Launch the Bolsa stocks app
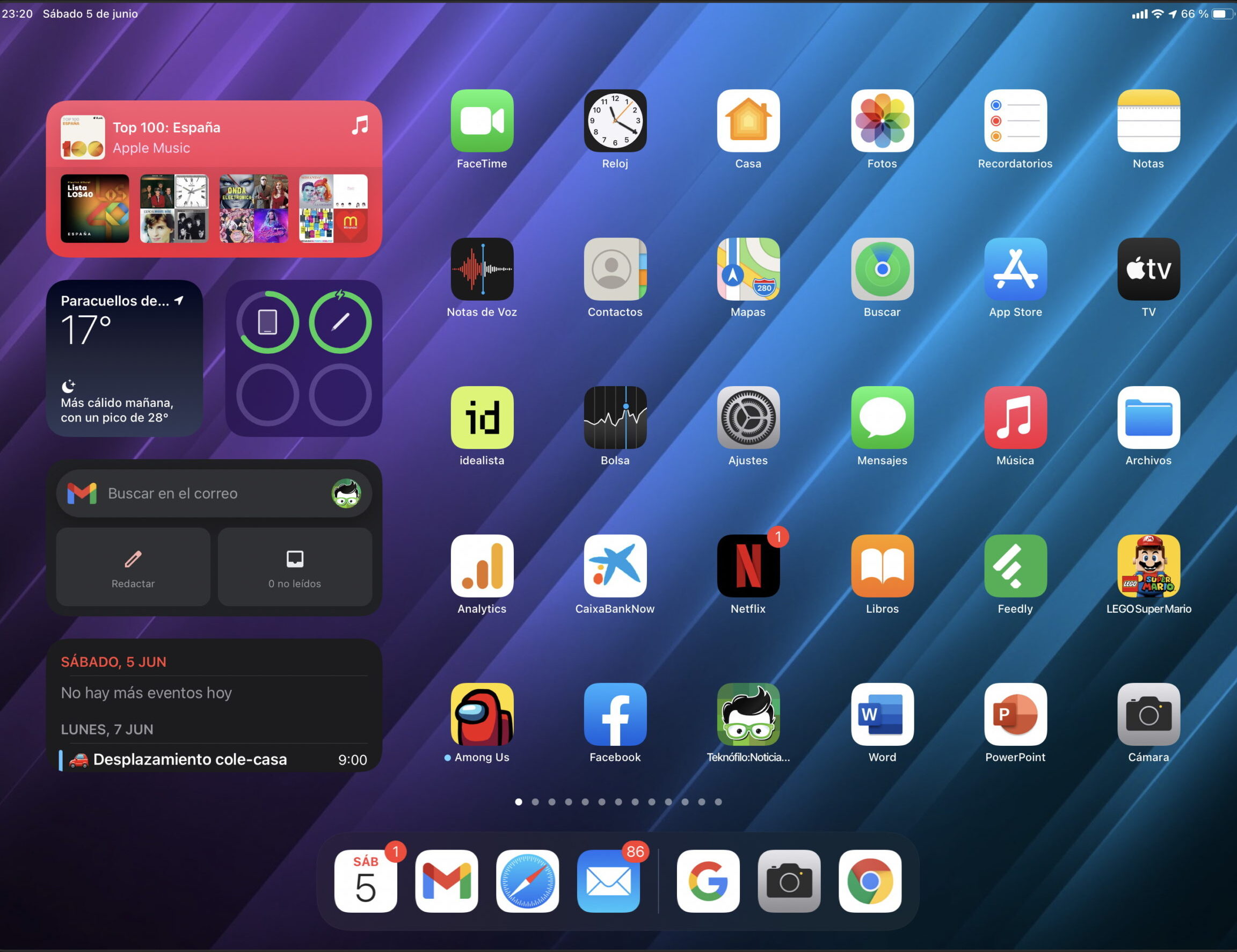Screen dimensions: 1237x952 pos(615,417)
